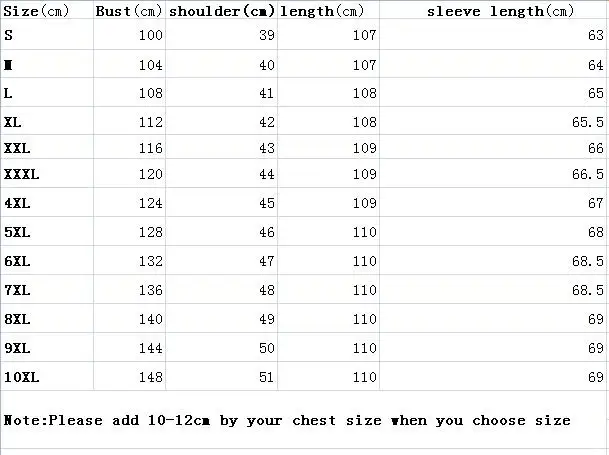
Task: Click the Bust(cm) column header
Action: 128,12
